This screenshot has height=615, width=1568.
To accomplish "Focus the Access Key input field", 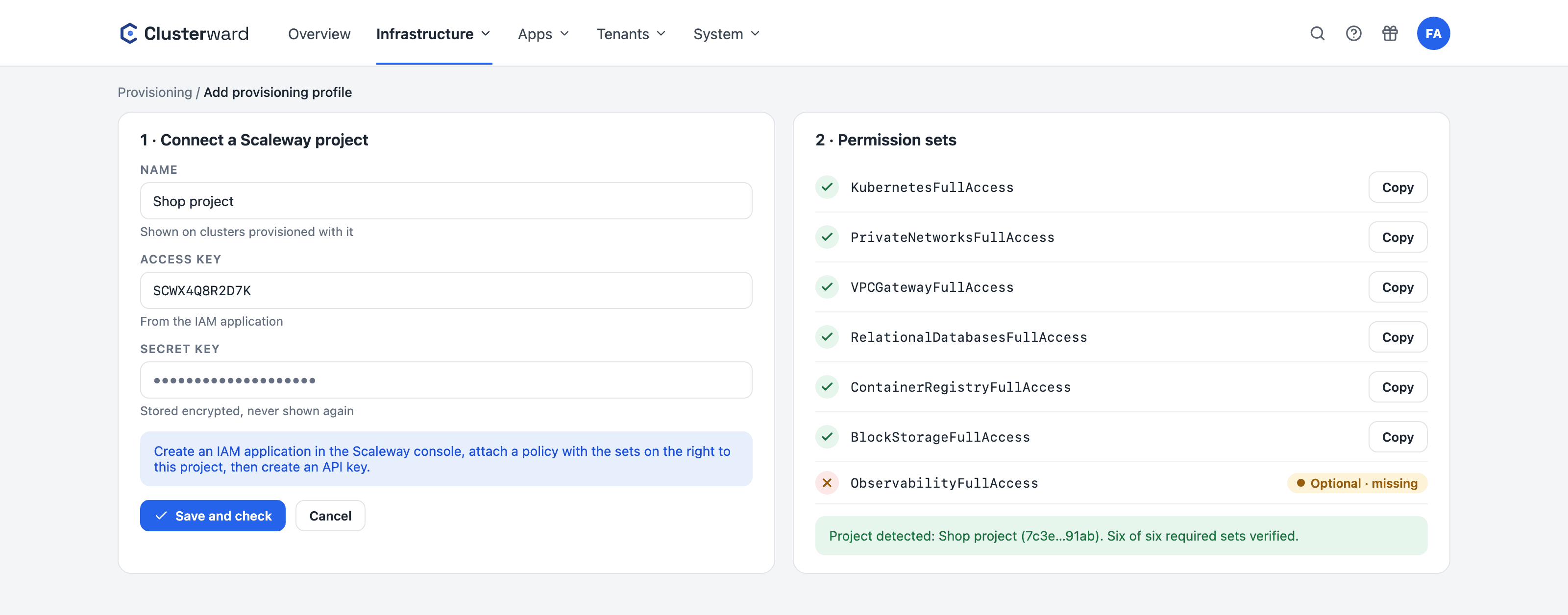I will pos(446,290).
